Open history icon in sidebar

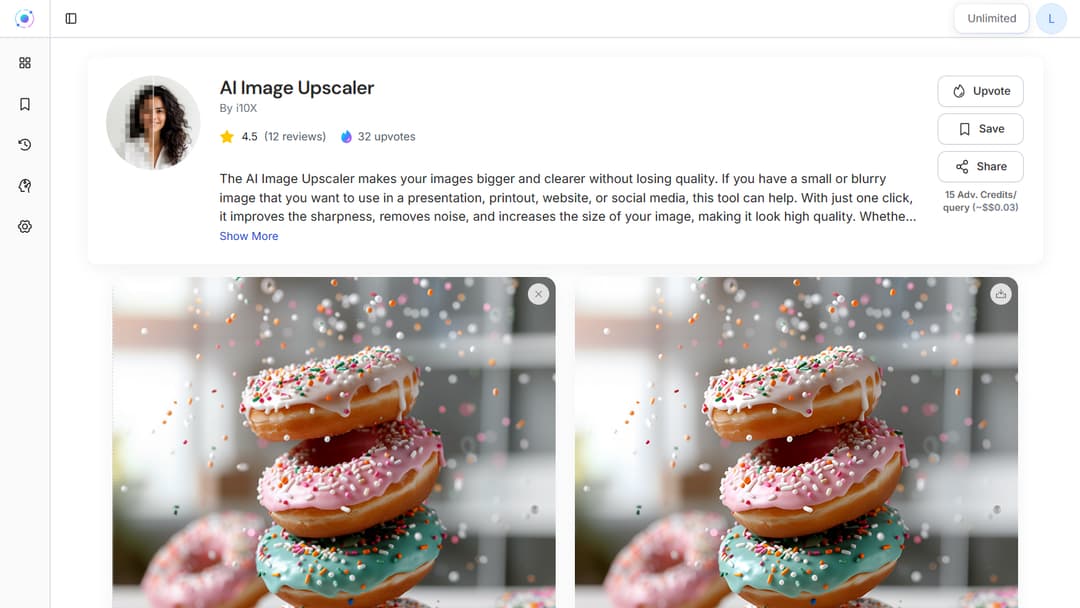pyautogui.click(x=25, y=145)
